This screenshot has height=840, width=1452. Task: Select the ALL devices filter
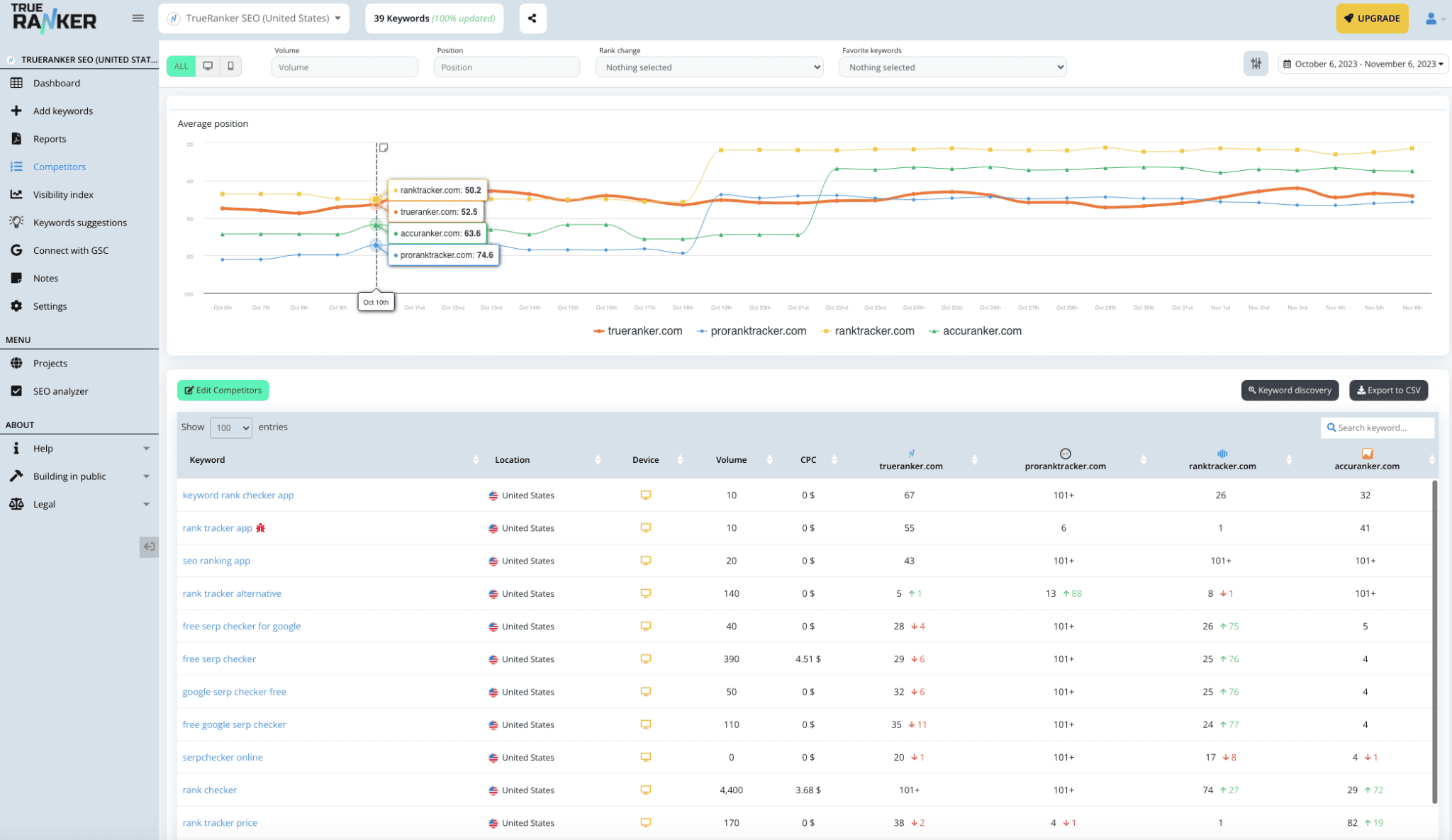(181, 66)
